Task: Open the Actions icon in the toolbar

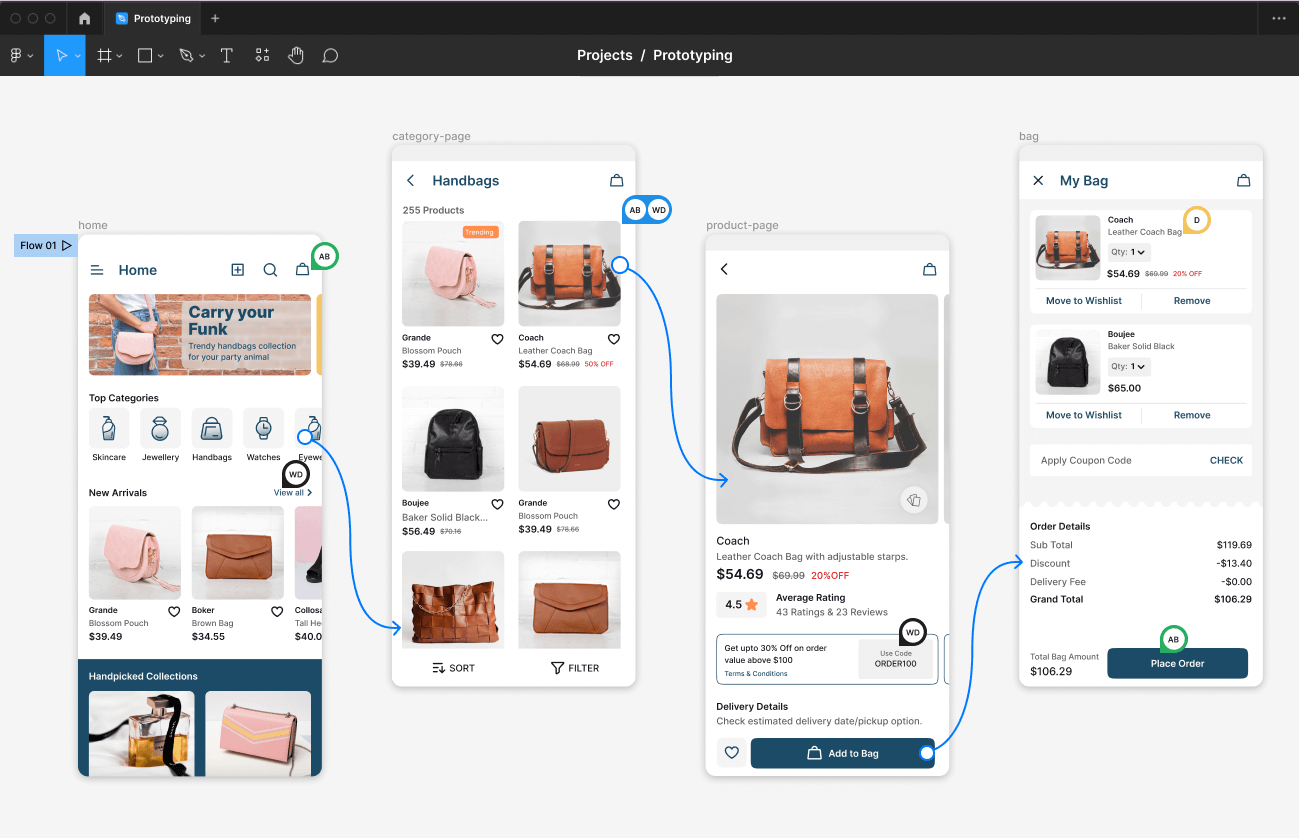Action: point(262,55)
